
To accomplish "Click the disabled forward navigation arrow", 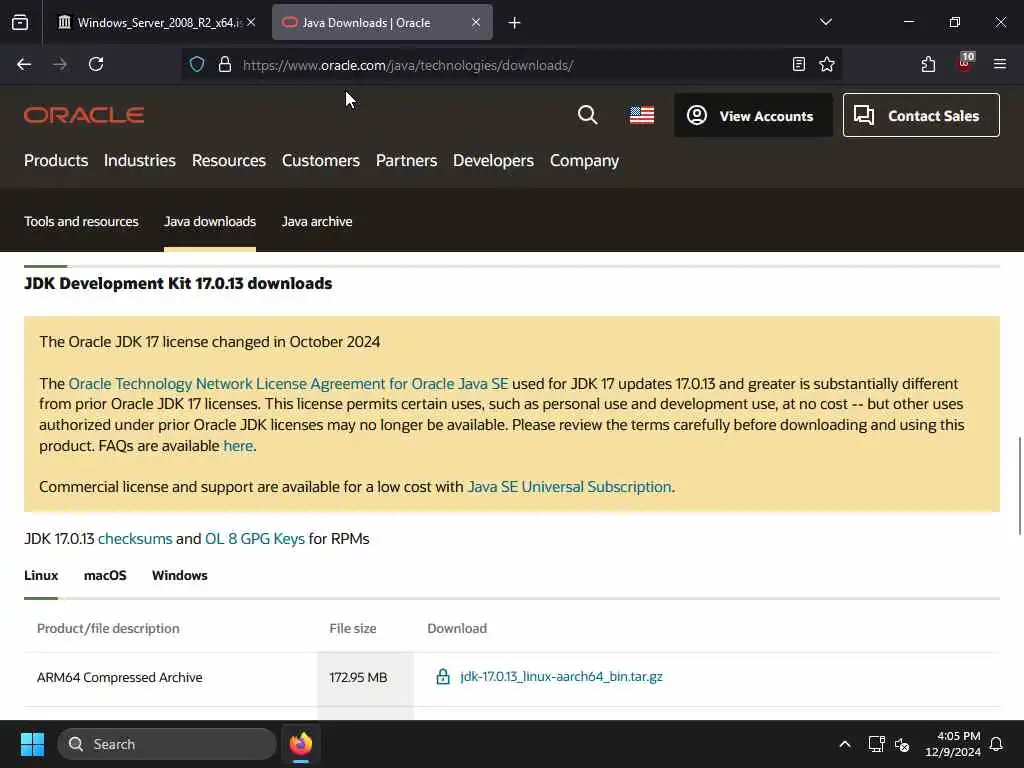I will (60, 64).
